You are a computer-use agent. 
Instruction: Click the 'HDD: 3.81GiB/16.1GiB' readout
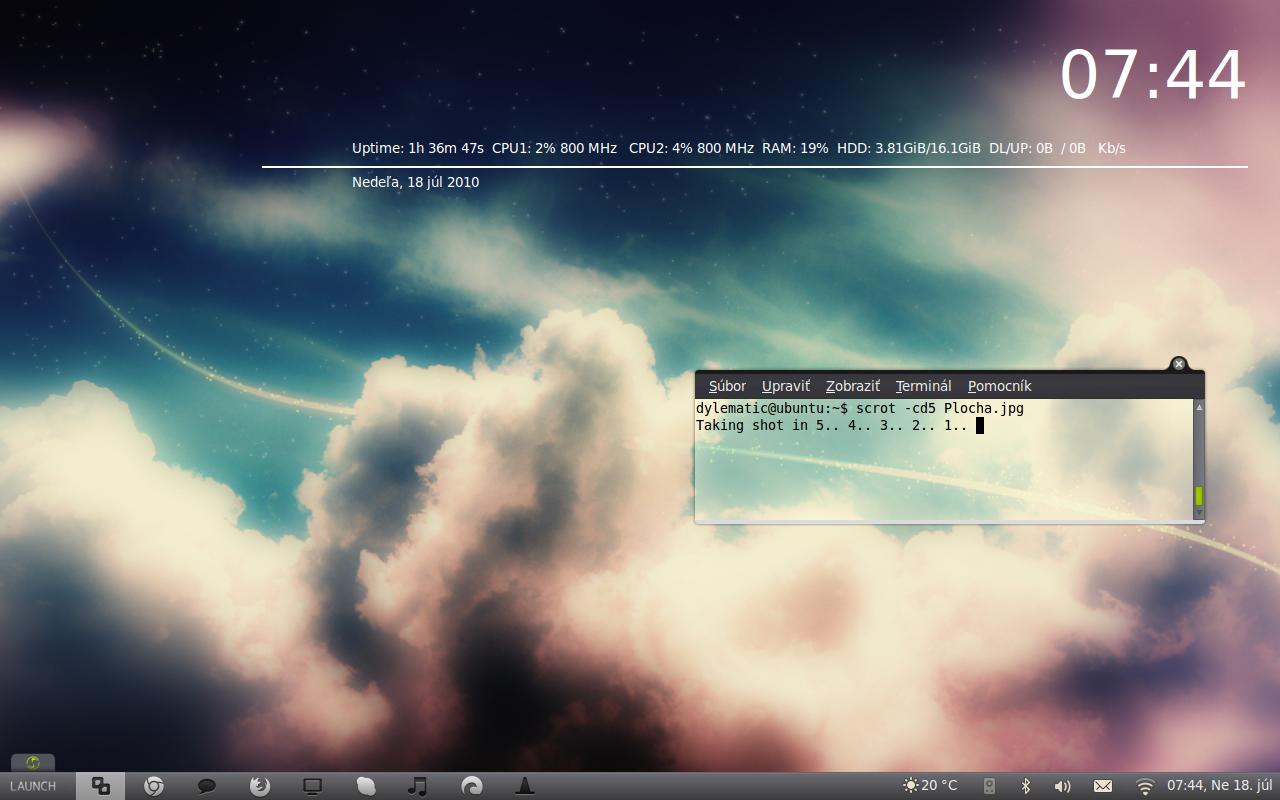[909, 148]
